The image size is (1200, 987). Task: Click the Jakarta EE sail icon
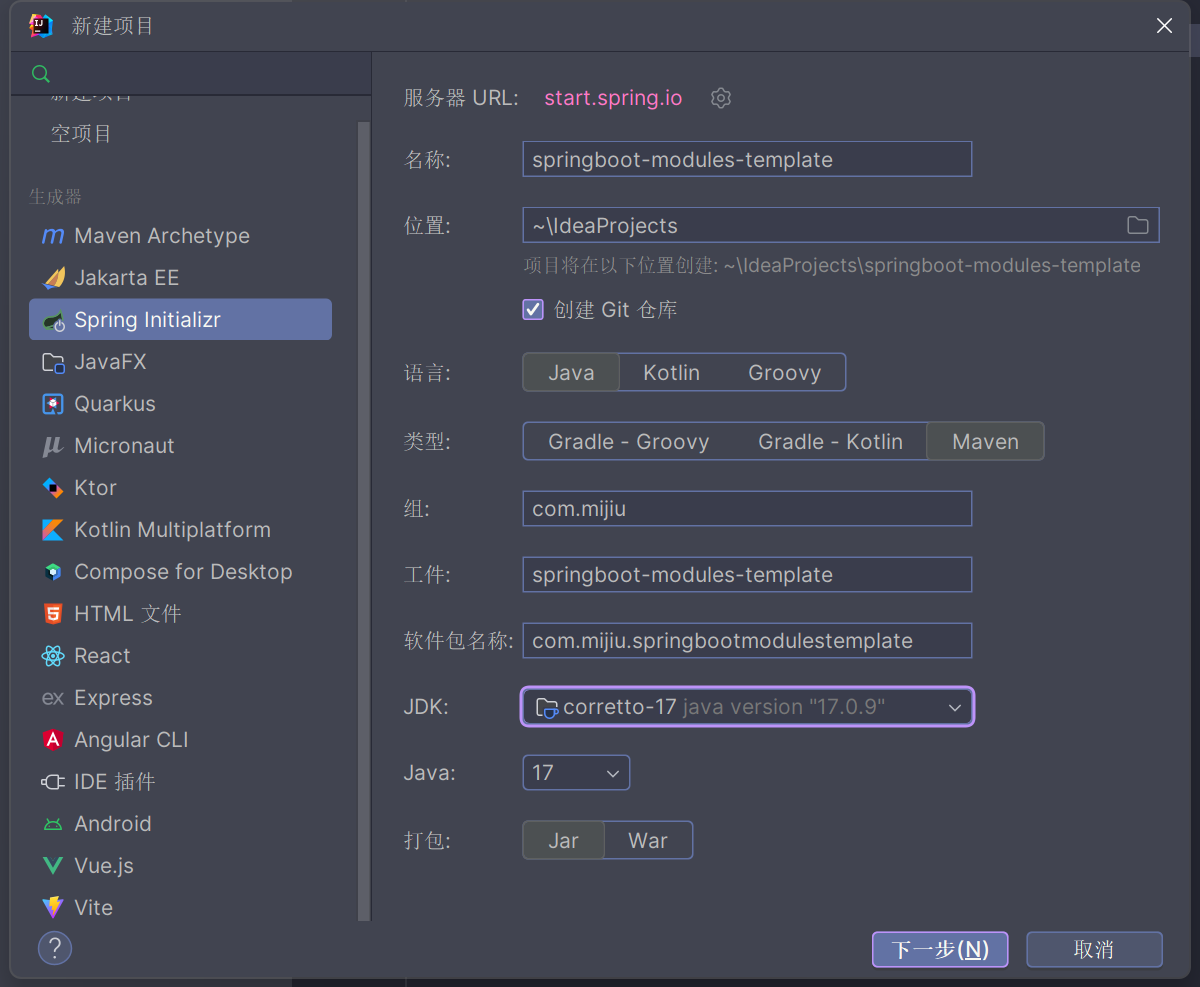tap(53, 278)
